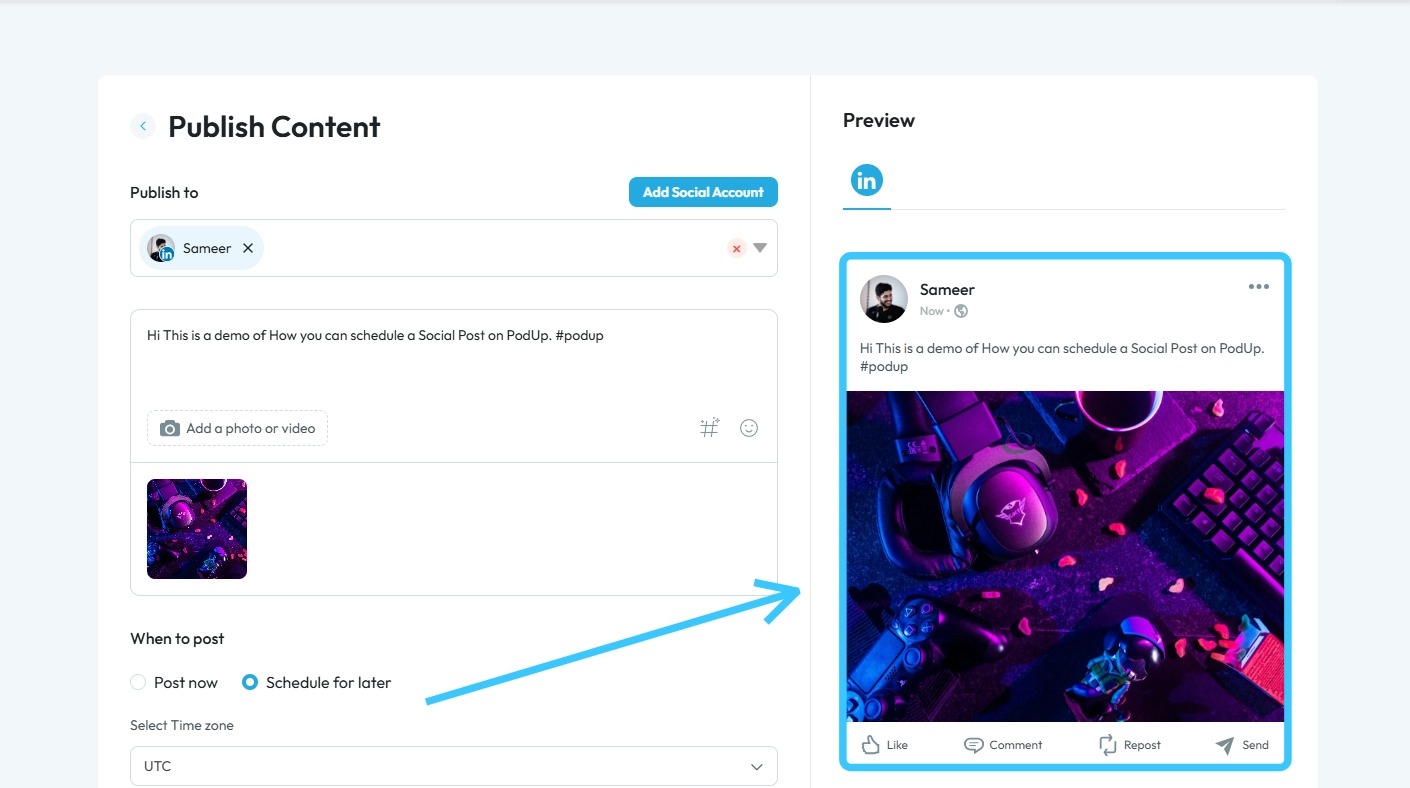Select Schedule for later option

click(251, 683)
